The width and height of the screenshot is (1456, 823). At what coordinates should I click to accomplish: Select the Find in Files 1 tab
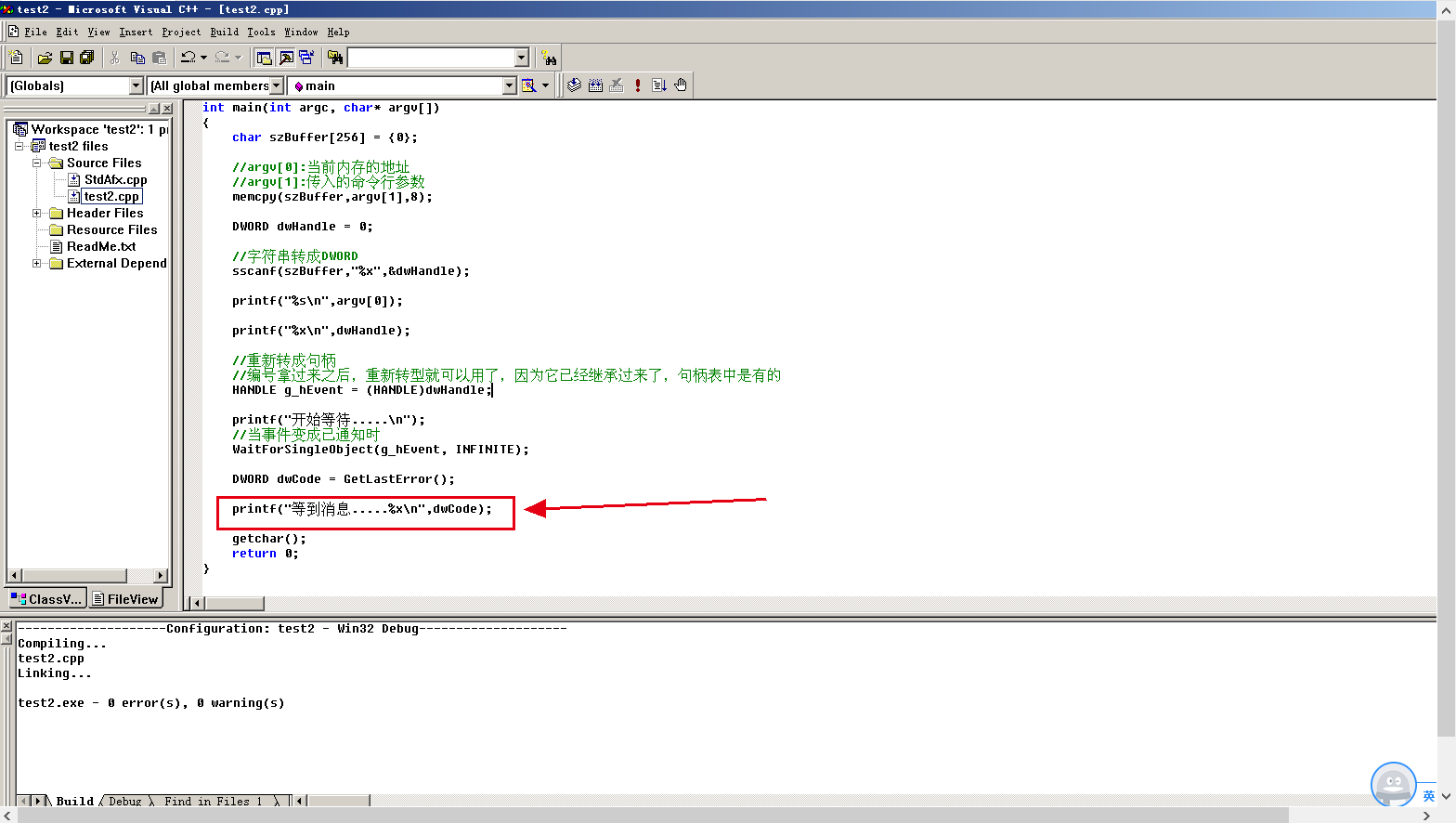click(213, 801)
